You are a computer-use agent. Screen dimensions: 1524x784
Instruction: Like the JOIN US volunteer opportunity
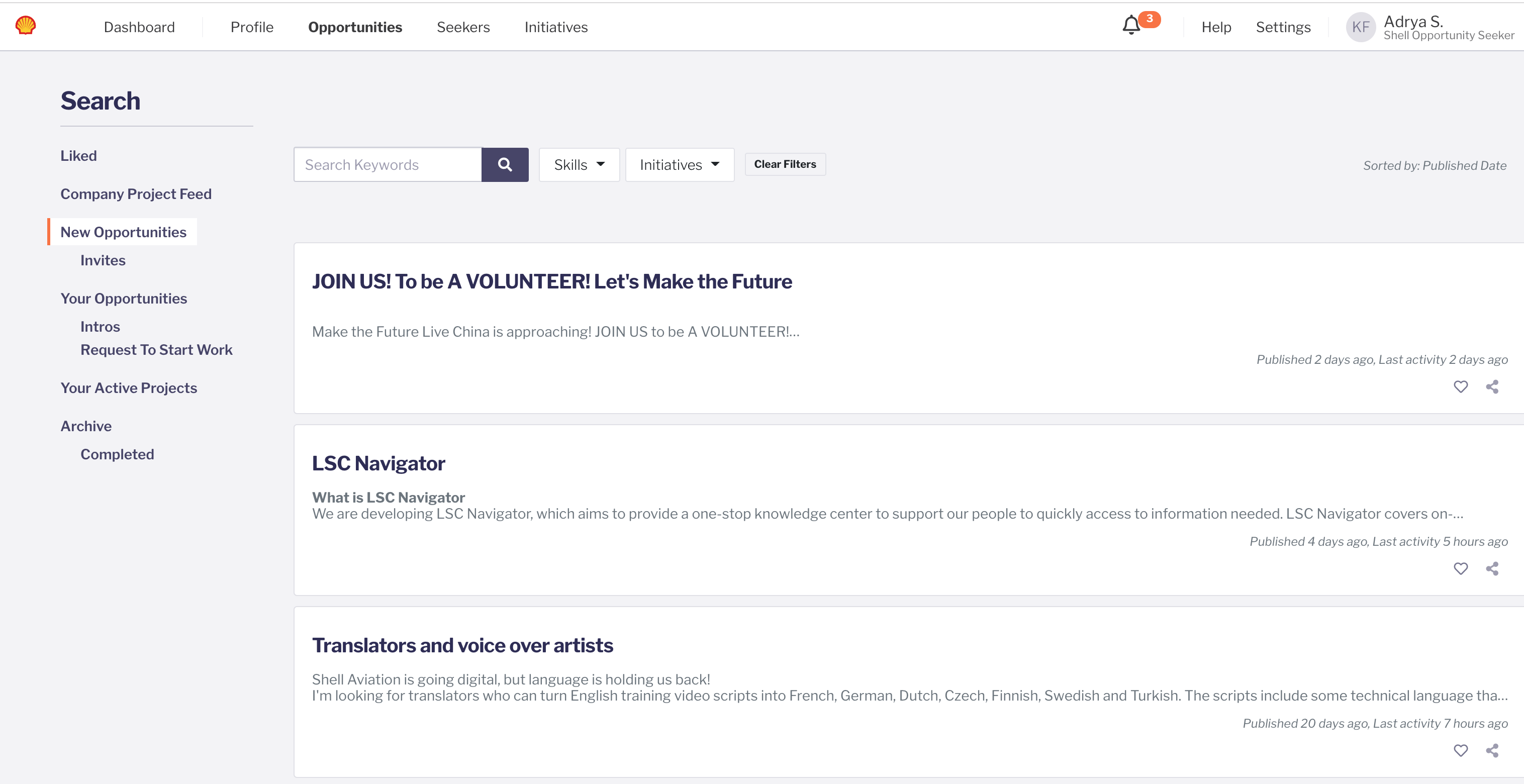(x=1461, y=386)
